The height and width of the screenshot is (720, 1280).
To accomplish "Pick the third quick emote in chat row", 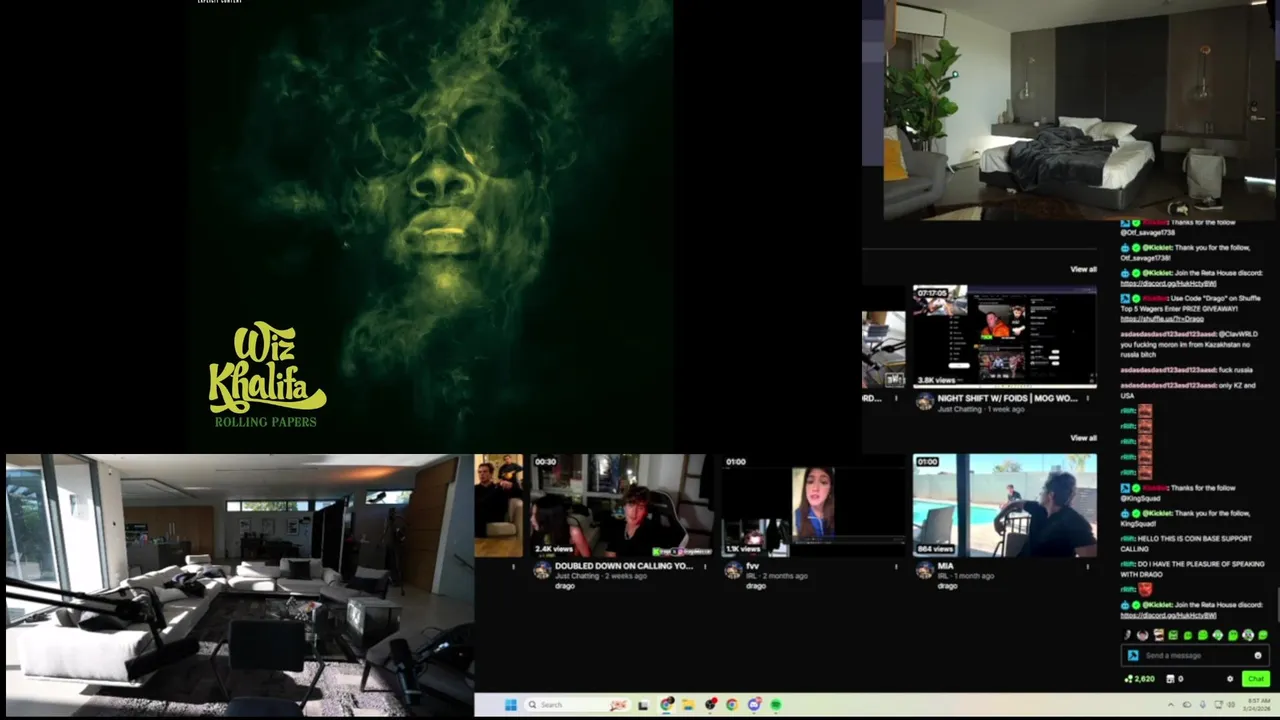I will [1159, 635].
